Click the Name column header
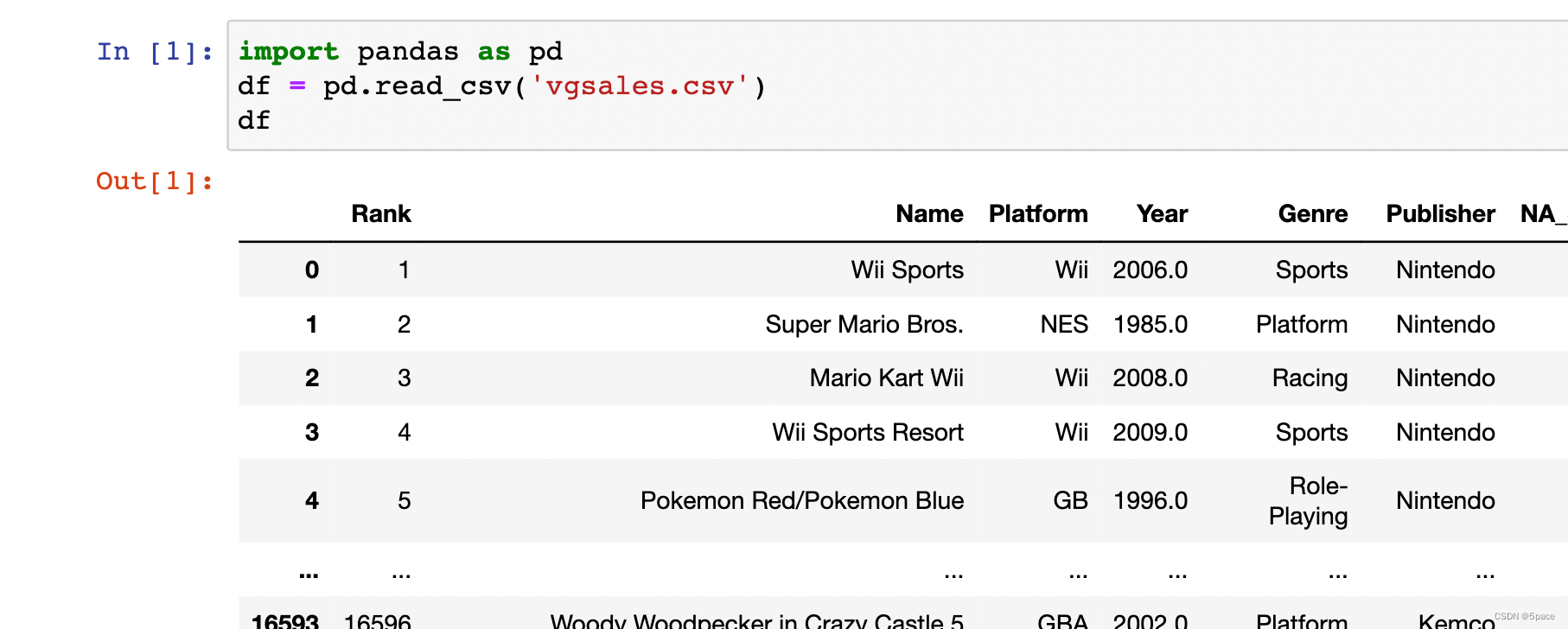Image resolution: width=1568 pixels, height=629 pixels. pyautogui.click(x=929, y=214)
